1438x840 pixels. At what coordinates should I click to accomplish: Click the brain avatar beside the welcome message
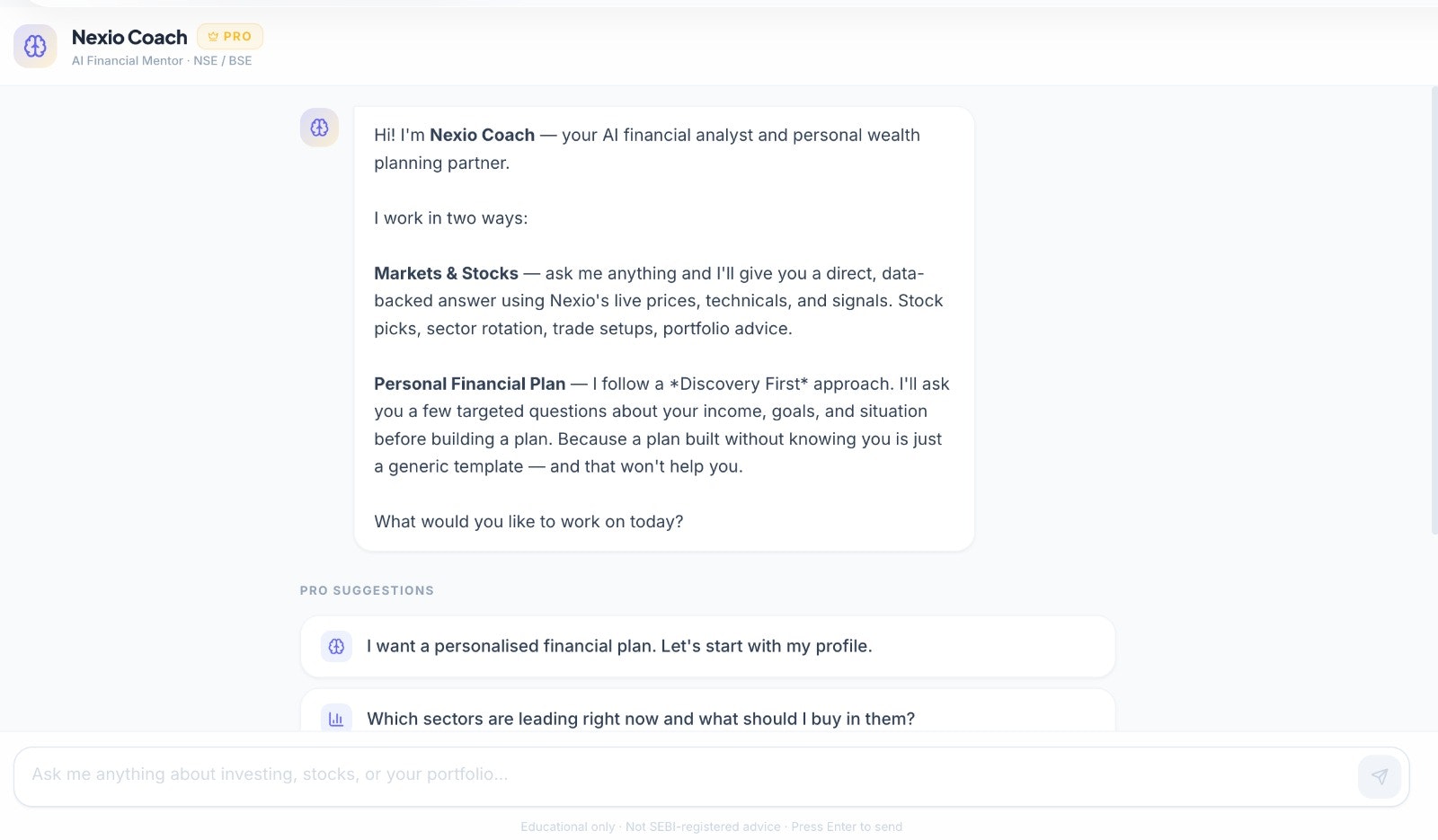point(319,128)
